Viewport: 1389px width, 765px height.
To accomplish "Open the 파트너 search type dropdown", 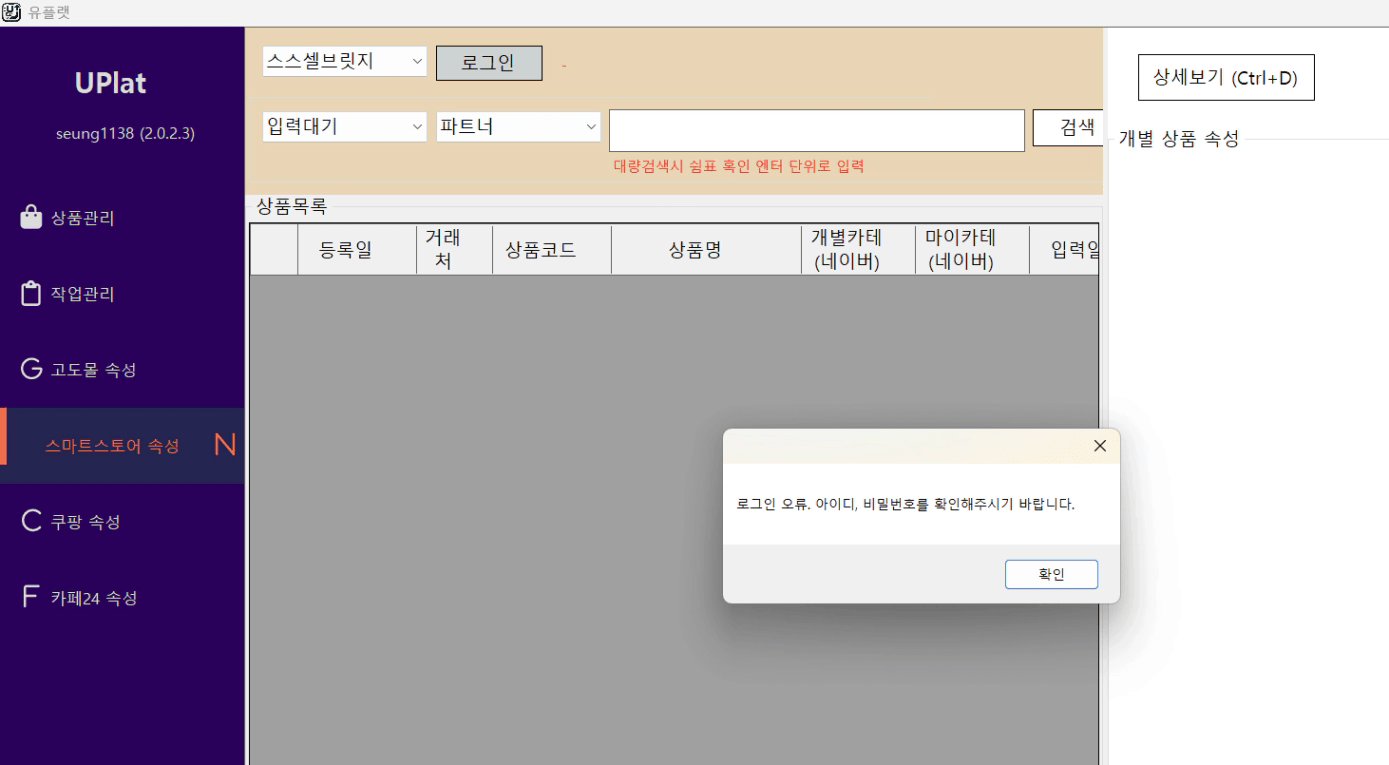I will 518,127.
